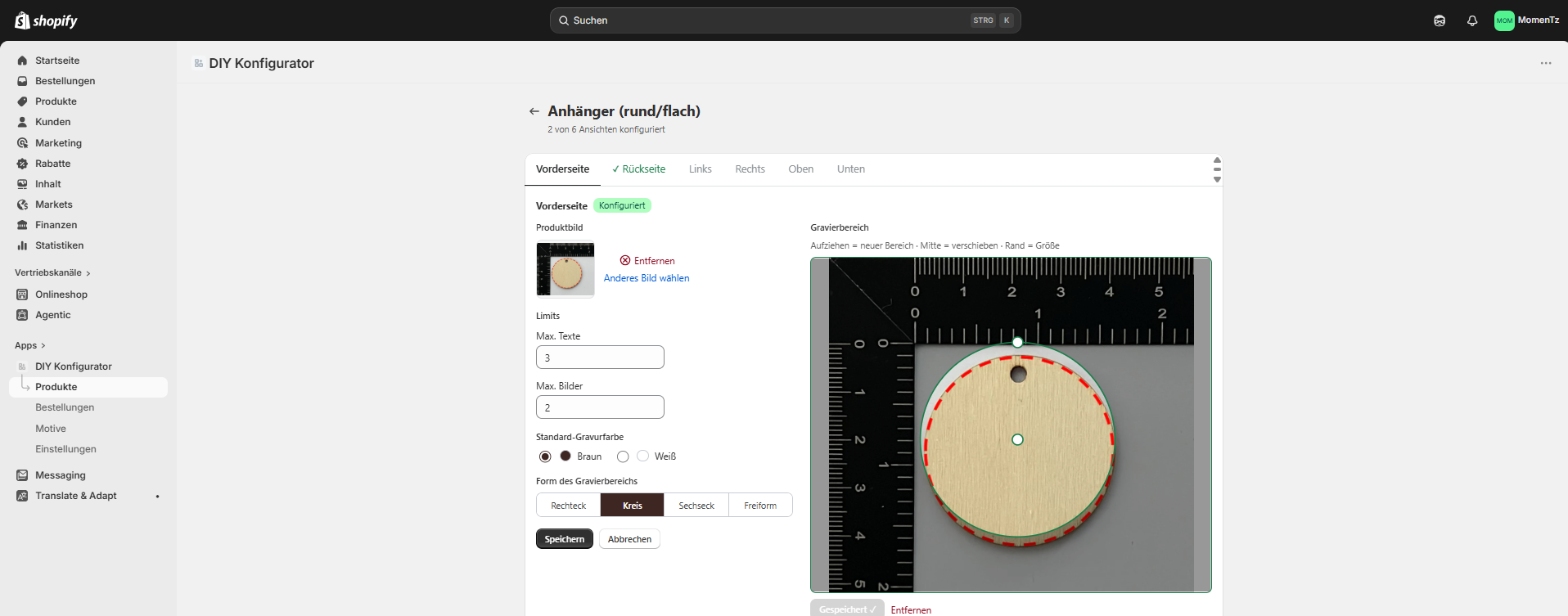1568x616 pixels.
Task: Click the panel scroll up arrow
Action: point(1217,160)
